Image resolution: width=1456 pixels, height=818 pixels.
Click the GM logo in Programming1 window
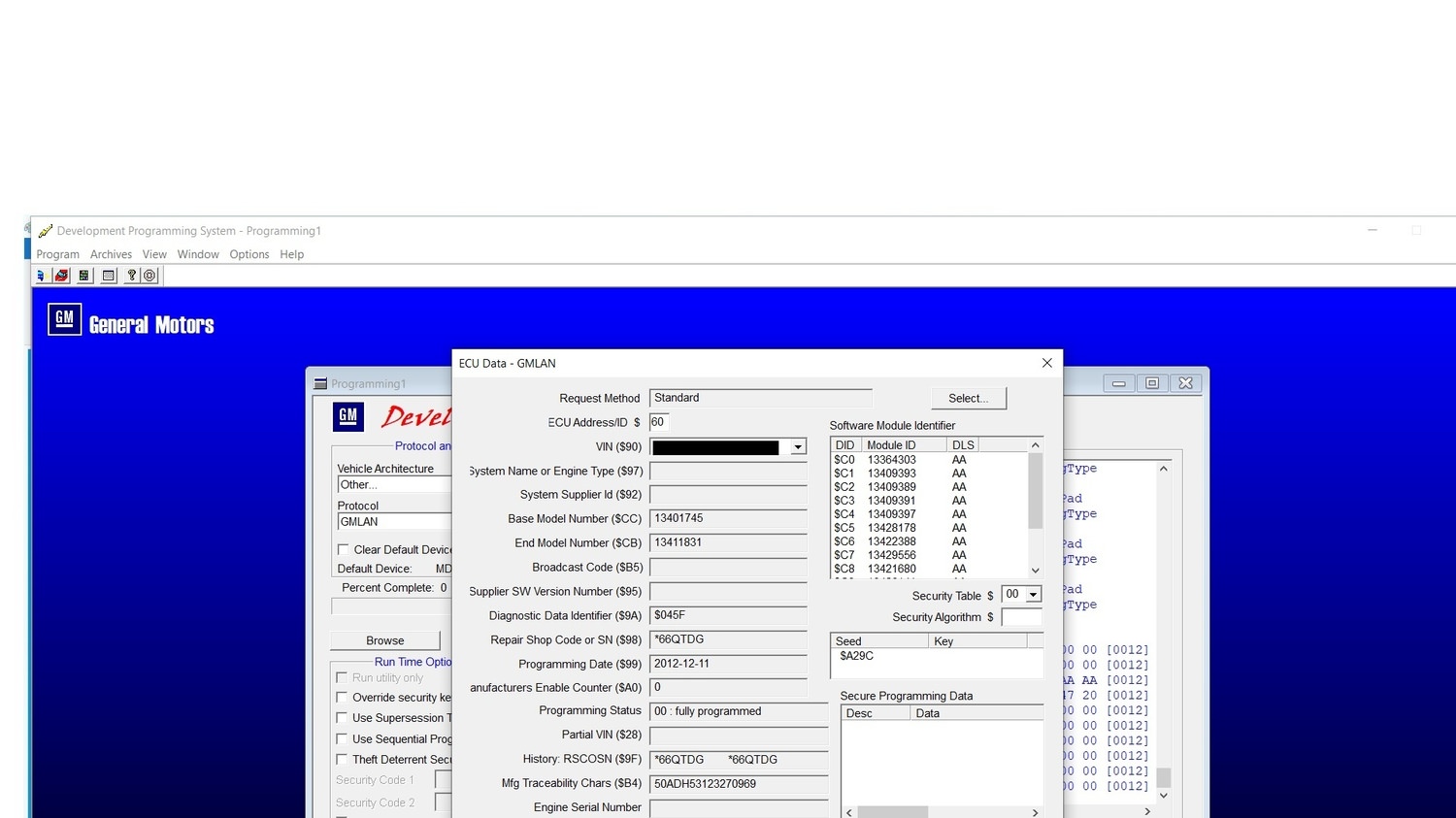348,416
